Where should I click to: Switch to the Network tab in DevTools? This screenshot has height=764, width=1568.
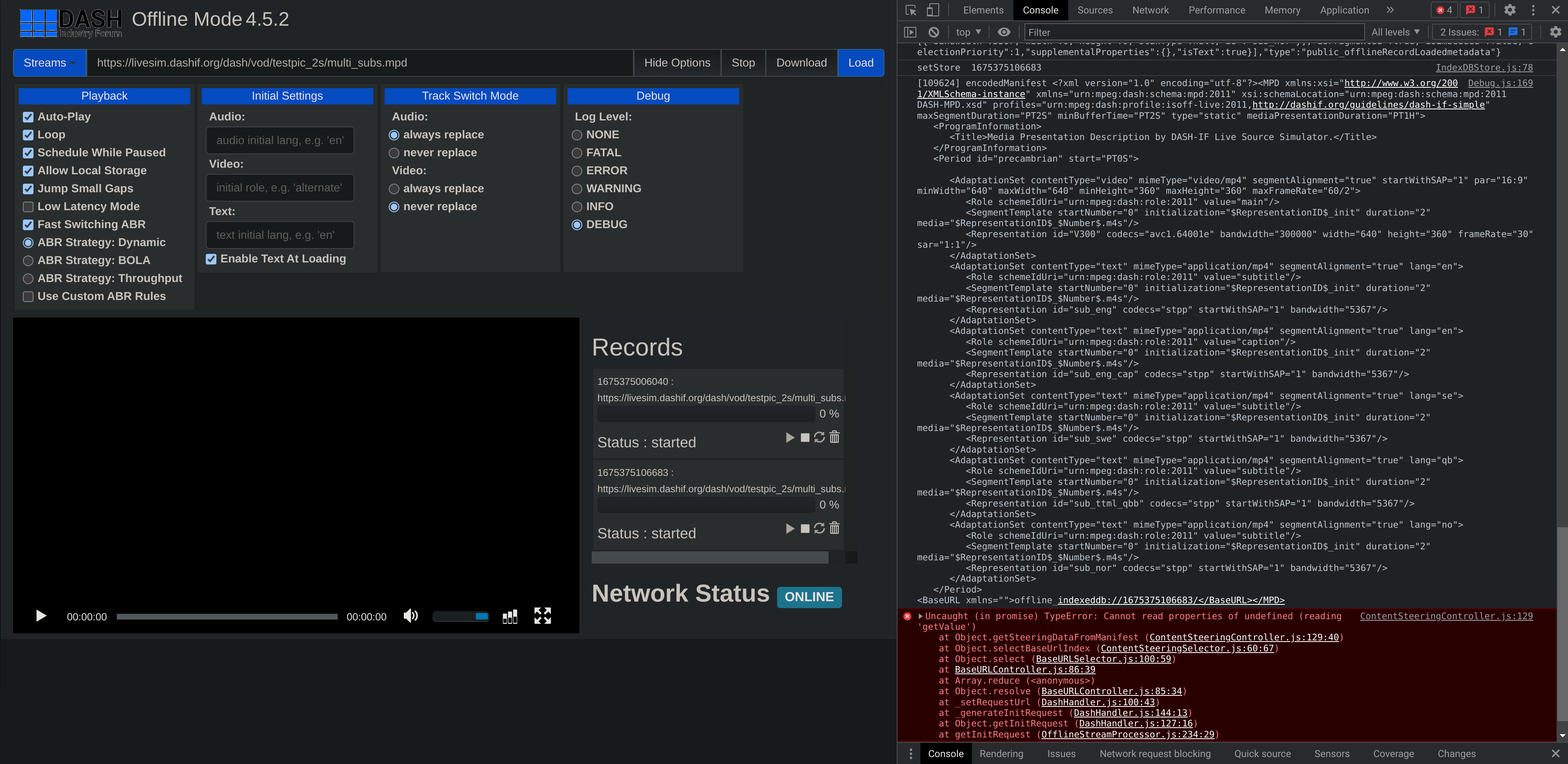tap(1150, 10)
